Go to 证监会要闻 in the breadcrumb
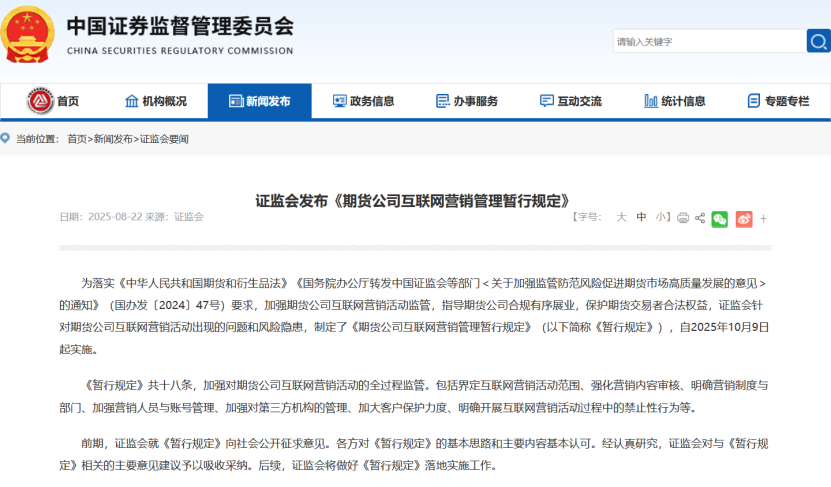Viewport: 831px width, 487px height. tap(164, 139)
